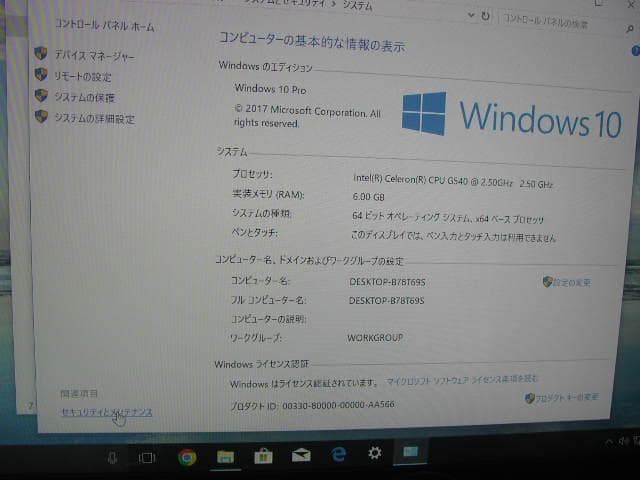Open Settings gear on taskbar
The image size is (640, 480).
[x=374, y=453]
